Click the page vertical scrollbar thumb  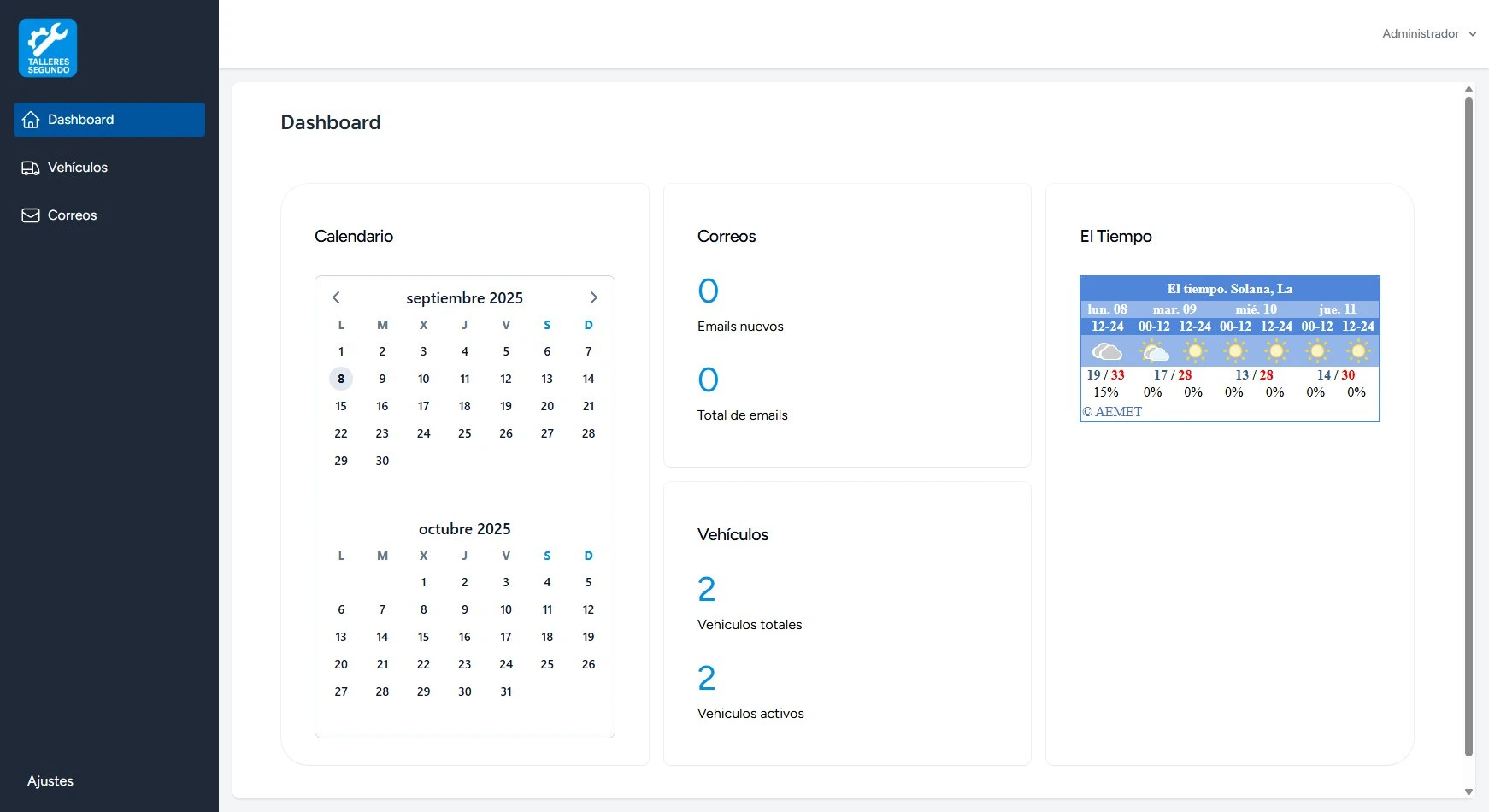click(1468, 427)
